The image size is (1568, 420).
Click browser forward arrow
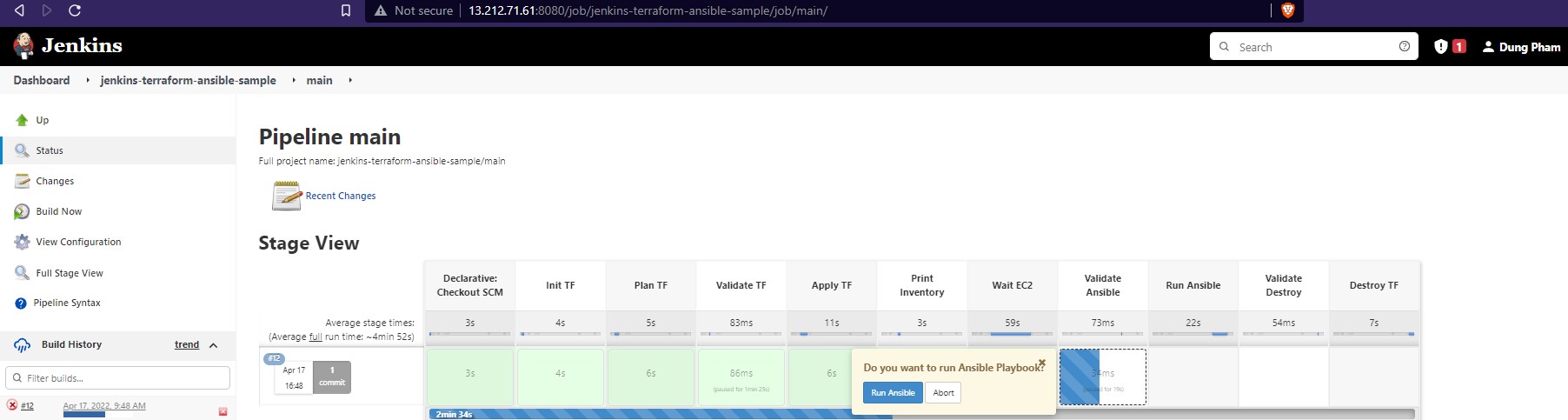coord(47,10)
